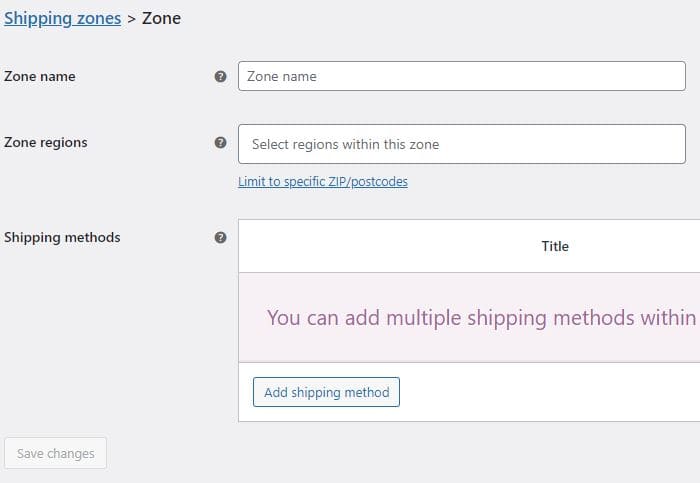Click the breadcrumb arrow separator

point(131,19)
